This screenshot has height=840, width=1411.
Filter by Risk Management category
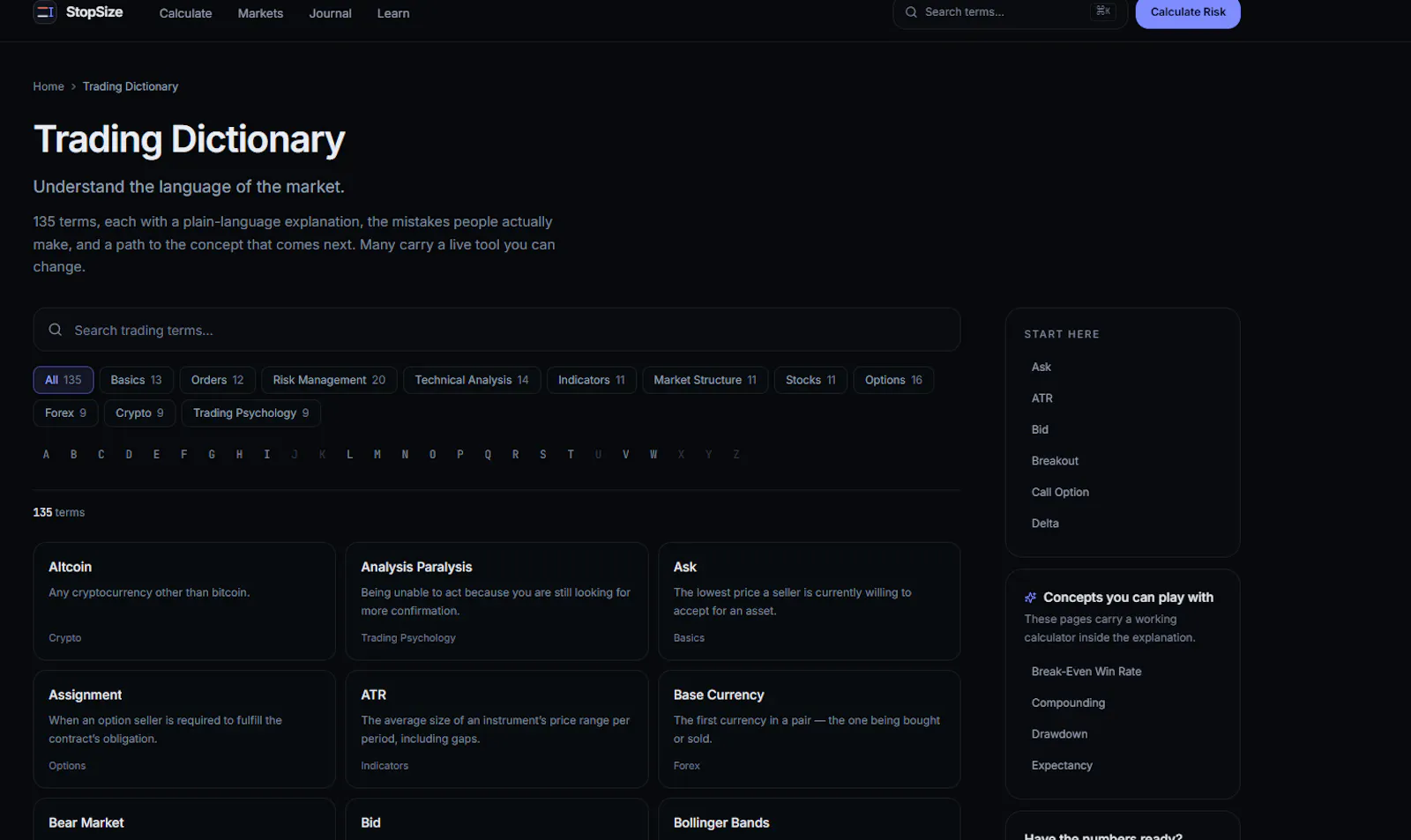[x=329, y=380]
